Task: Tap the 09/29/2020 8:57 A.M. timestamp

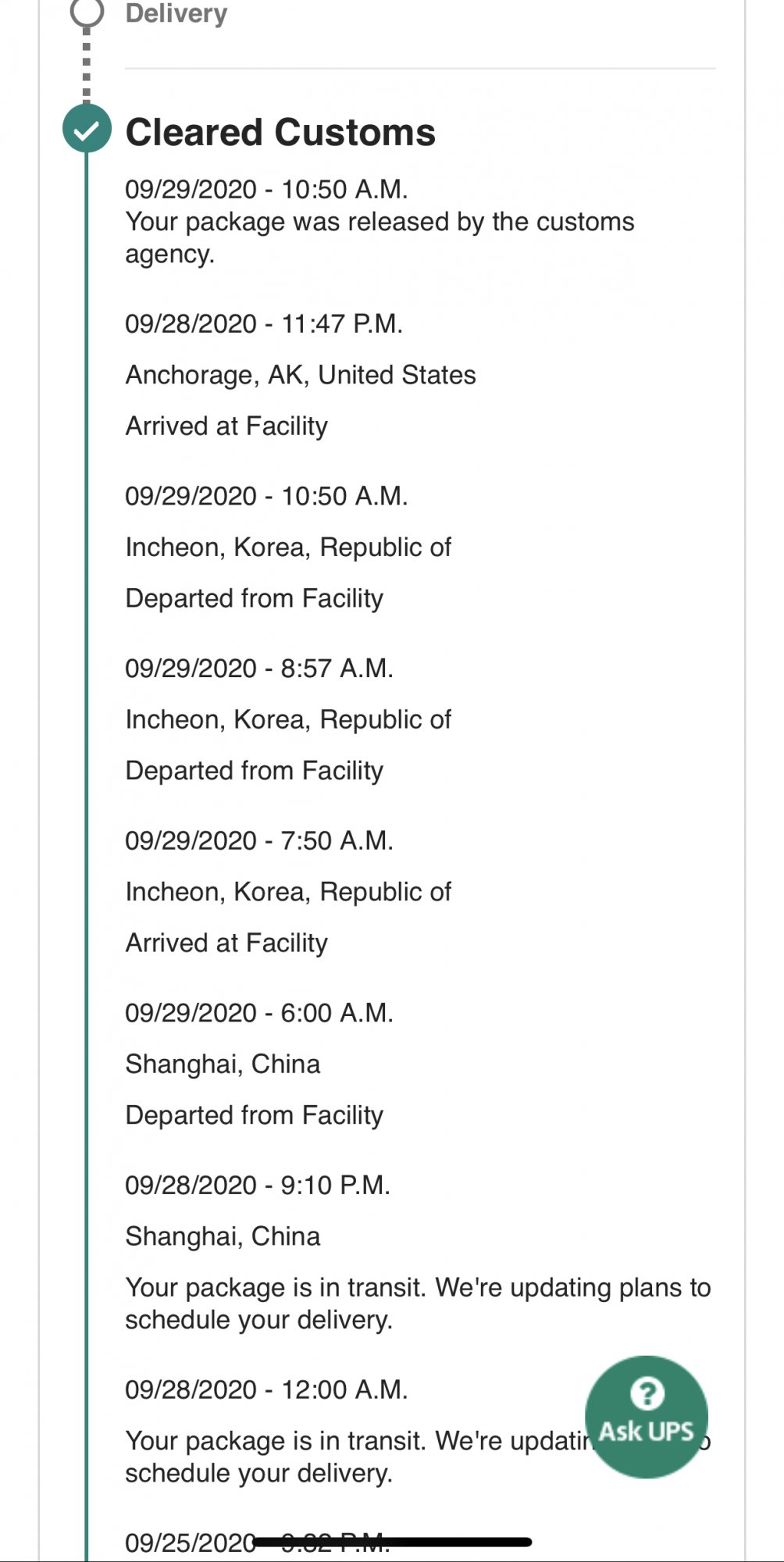Action: point(259,669)
